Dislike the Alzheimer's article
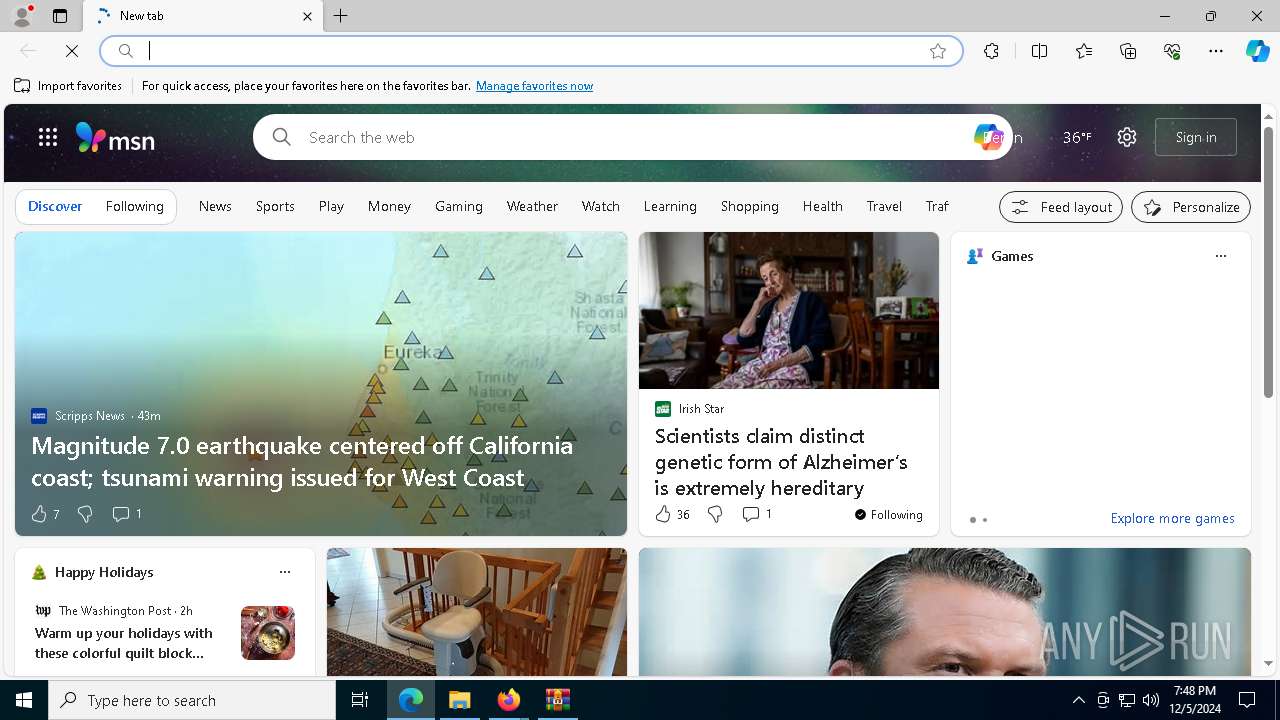This screenshot has height=720, width=1280. 715,514
